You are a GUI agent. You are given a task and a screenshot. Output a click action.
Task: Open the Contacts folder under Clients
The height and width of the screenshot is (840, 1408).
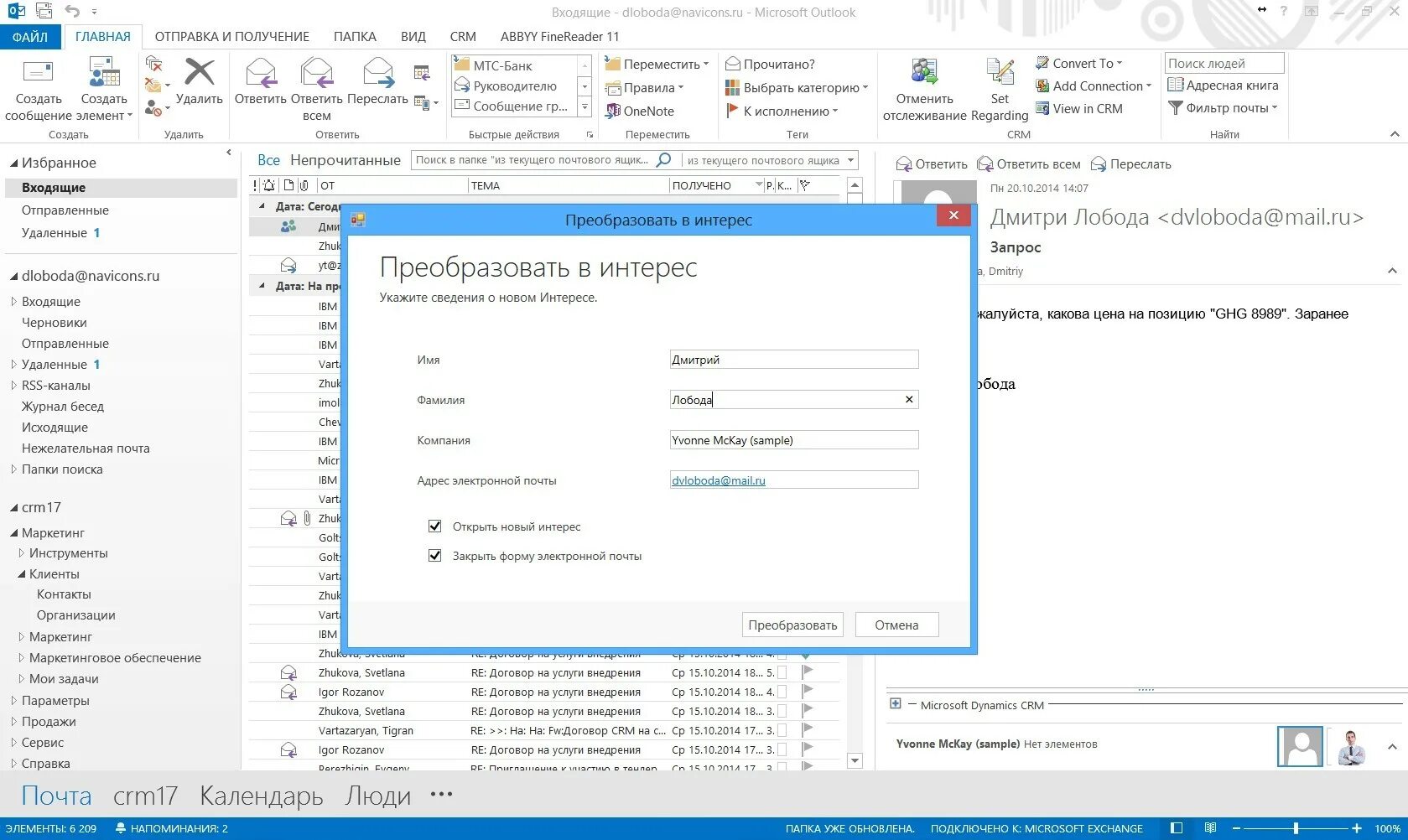click(x=64, y=594)
